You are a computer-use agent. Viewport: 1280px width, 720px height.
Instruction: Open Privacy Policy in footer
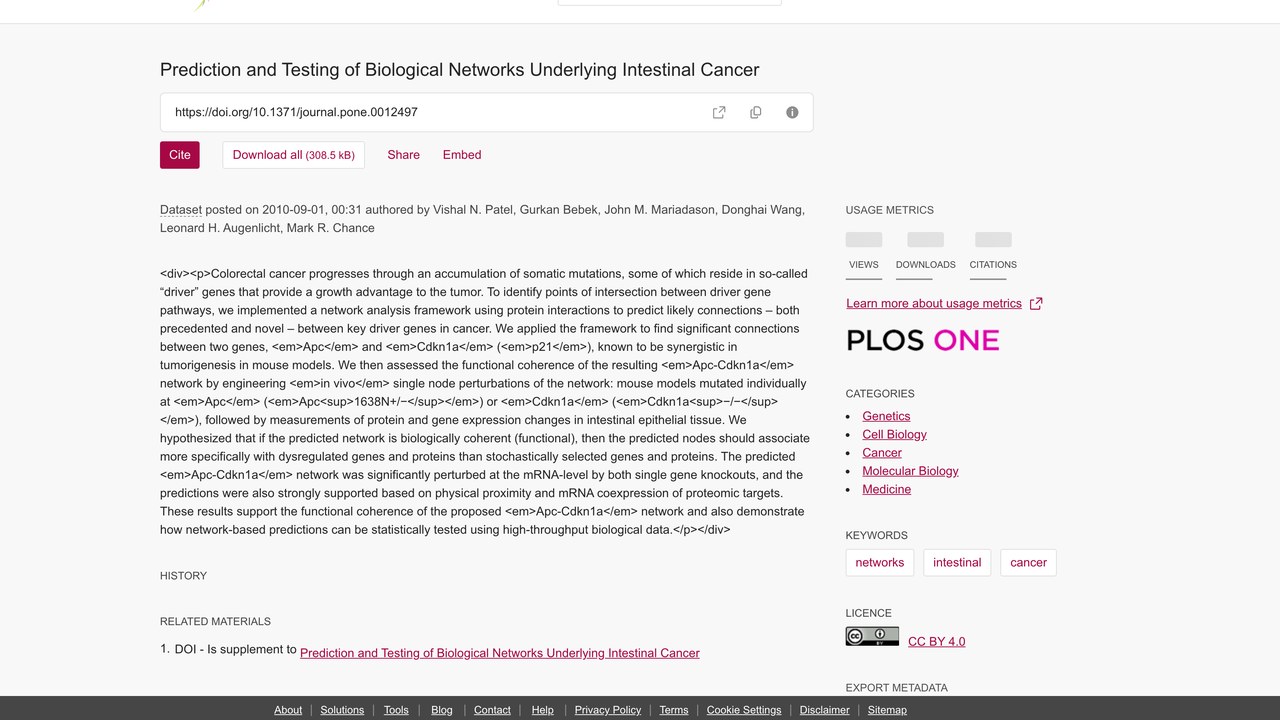pyautogui.click(x=608, y=710)
